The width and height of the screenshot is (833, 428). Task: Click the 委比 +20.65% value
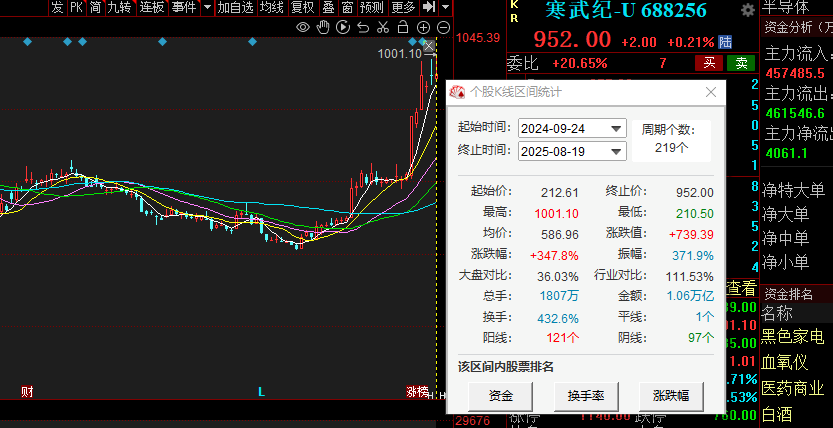point(580,64)
